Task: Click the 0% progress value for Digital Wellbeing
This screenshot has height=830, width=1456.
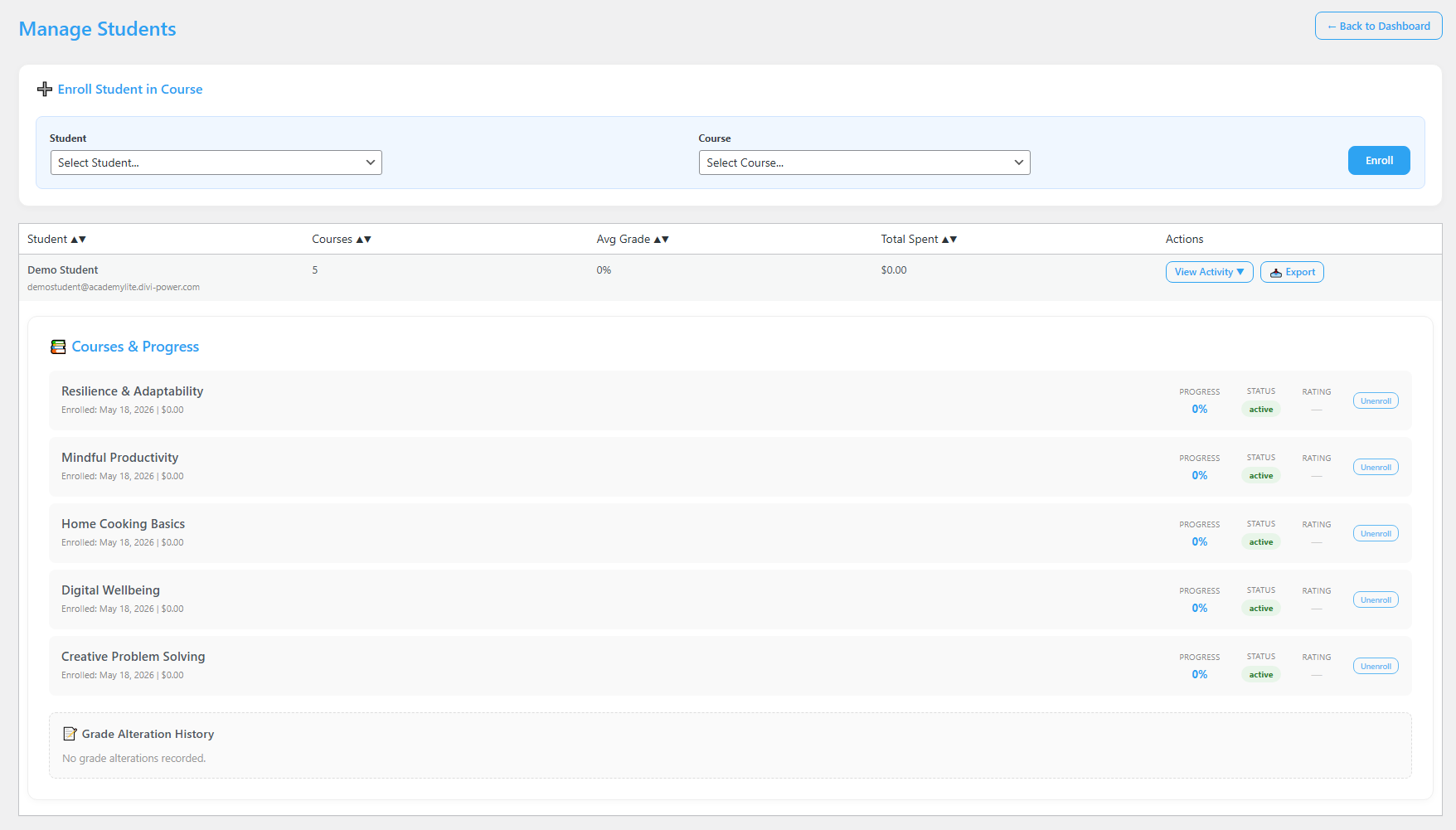Action: point(1200,609)
